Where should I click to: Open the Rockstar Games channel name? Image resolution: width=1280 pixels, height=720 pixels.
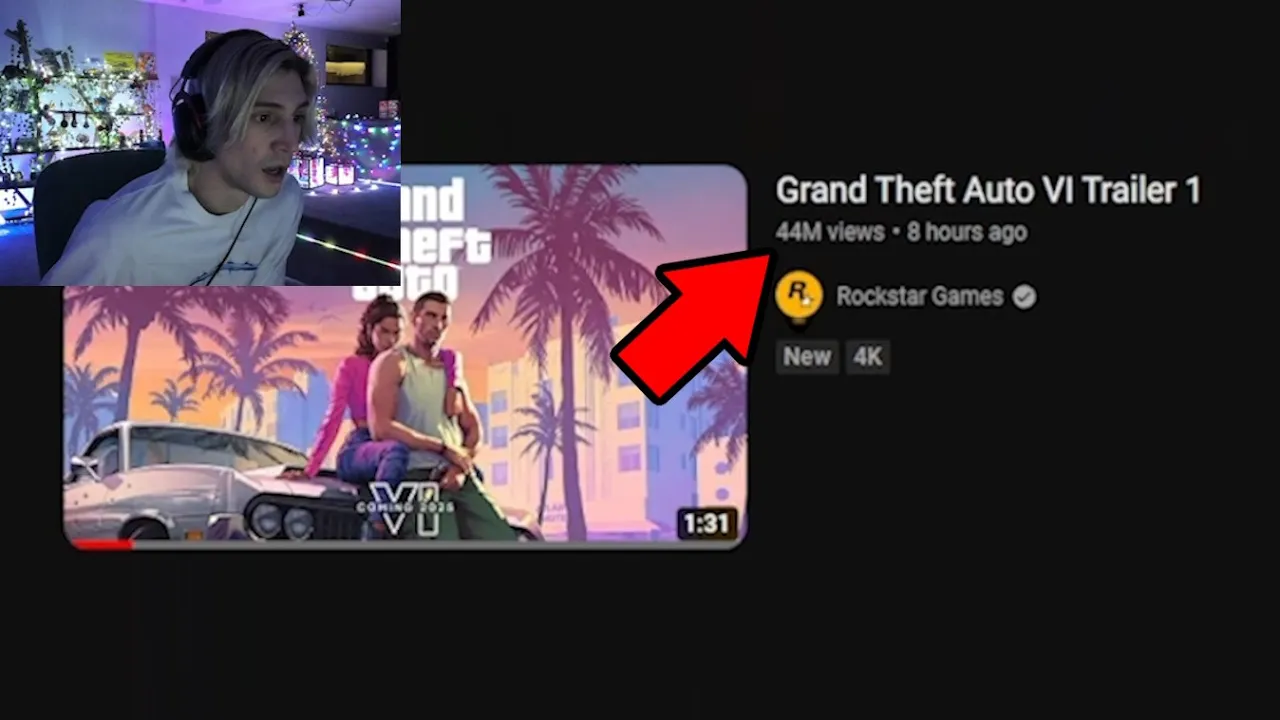[919, 296]
